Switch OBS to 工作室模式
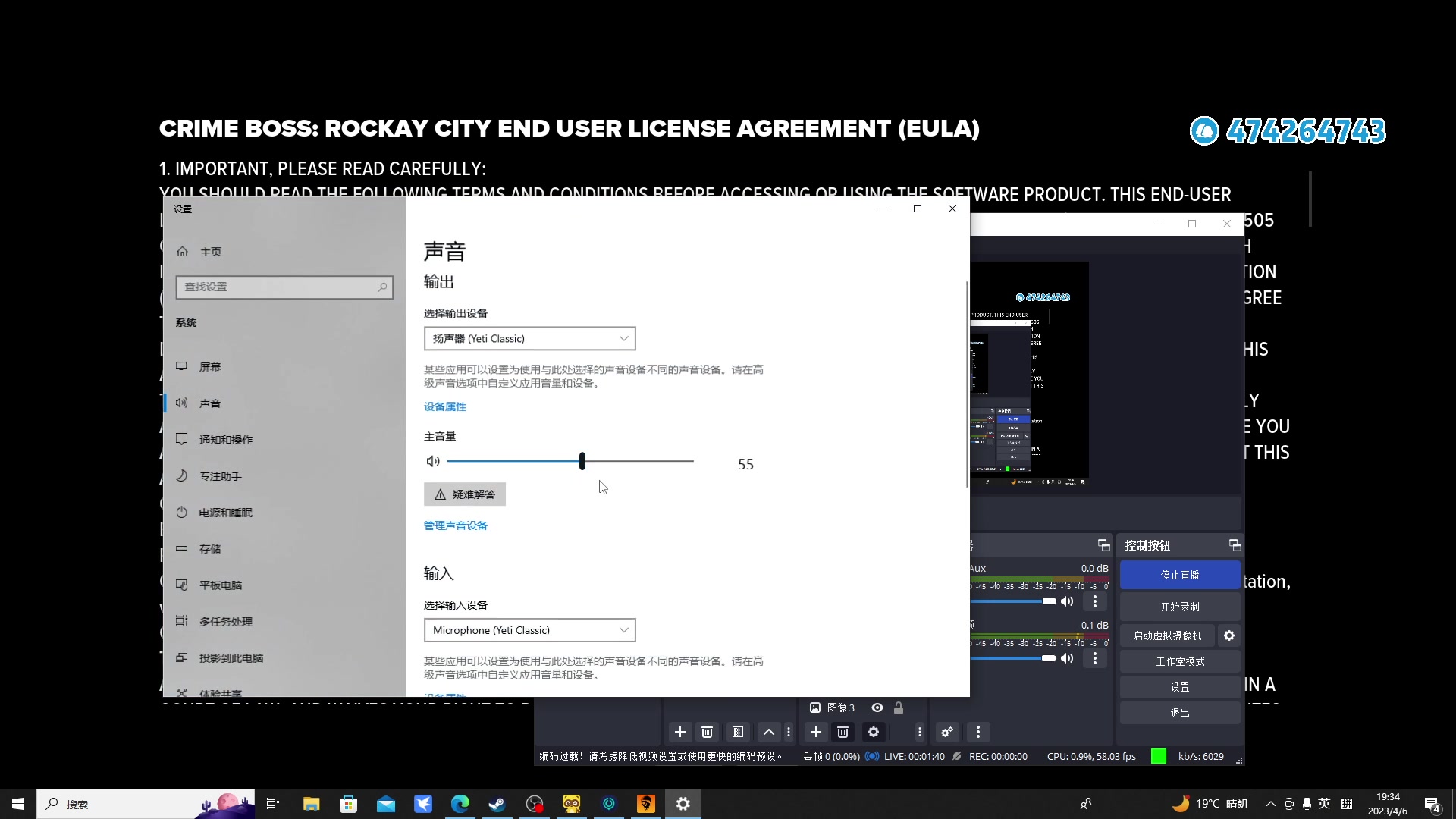Image resolution: width=1456 pixels, height=819 pixels. (x=1180, y=661)
